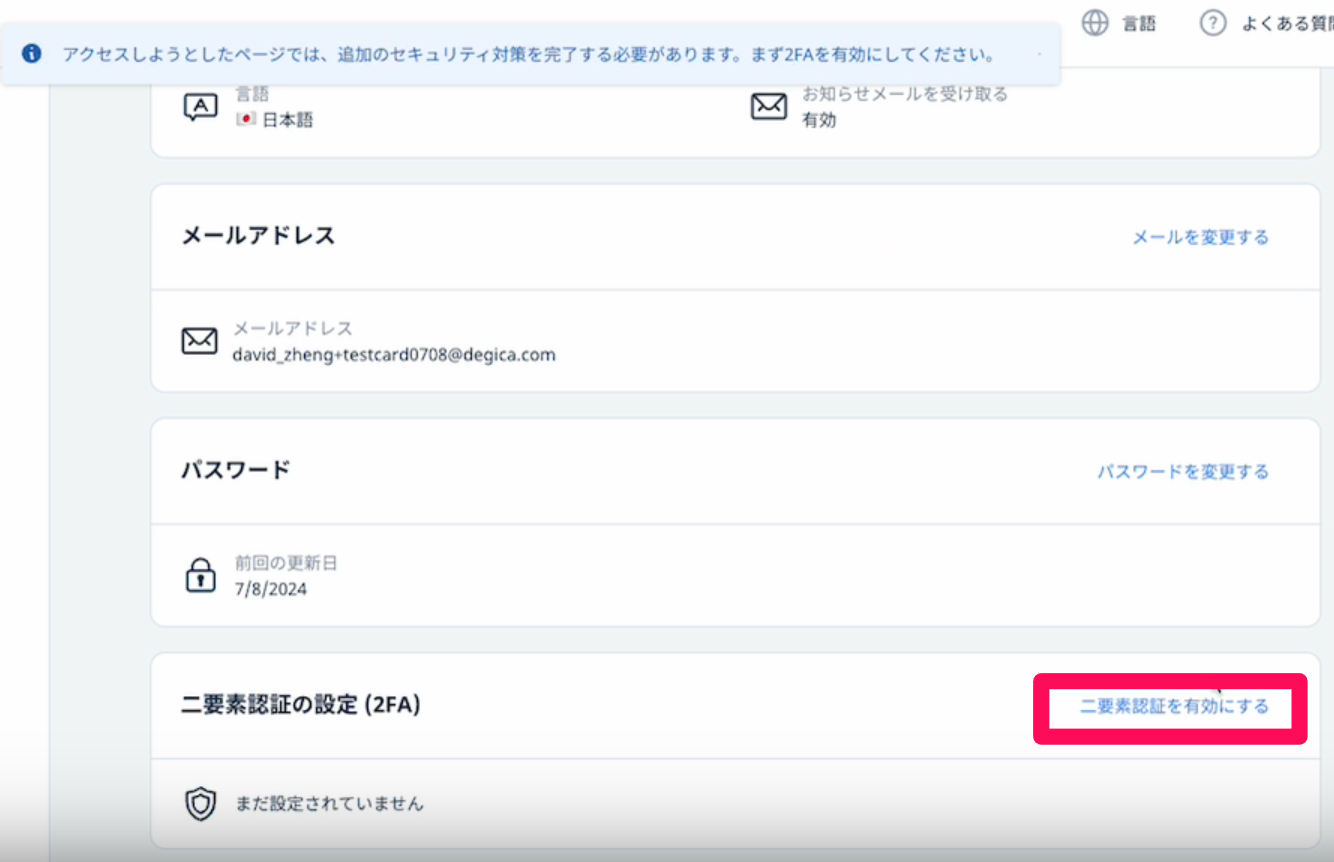Open the 言語 language menu in header
The width and height of the screenshot is (1334, 862).
pyautogui.click(x=1138, y=25)
